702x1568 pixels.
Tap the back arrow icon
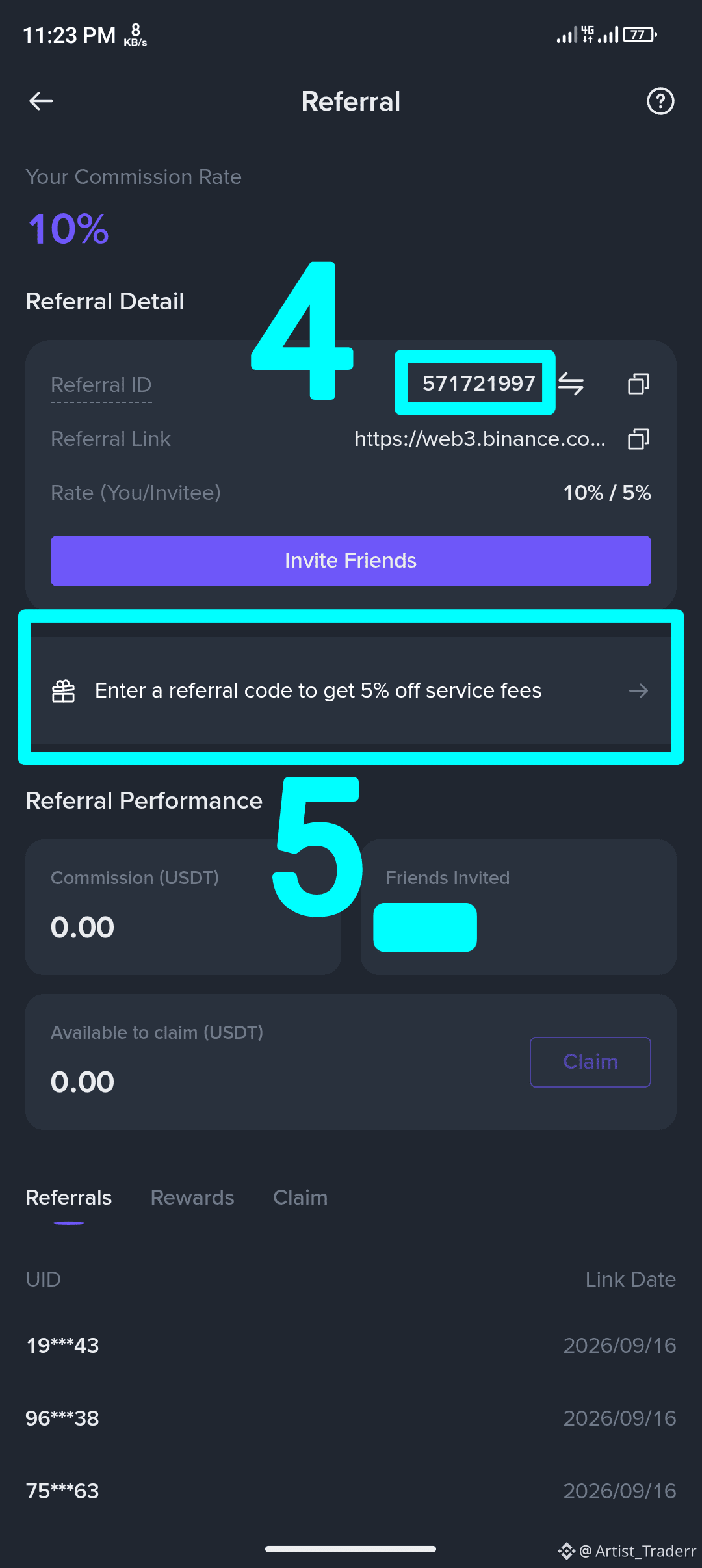tap(41, 101)
